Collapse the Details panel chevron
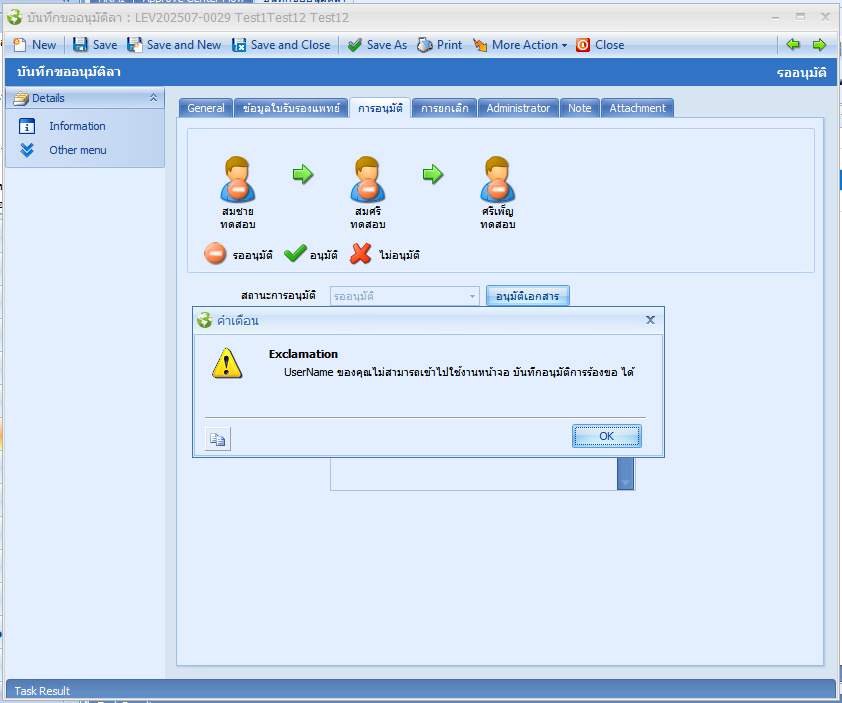 (x=153, y=98)
